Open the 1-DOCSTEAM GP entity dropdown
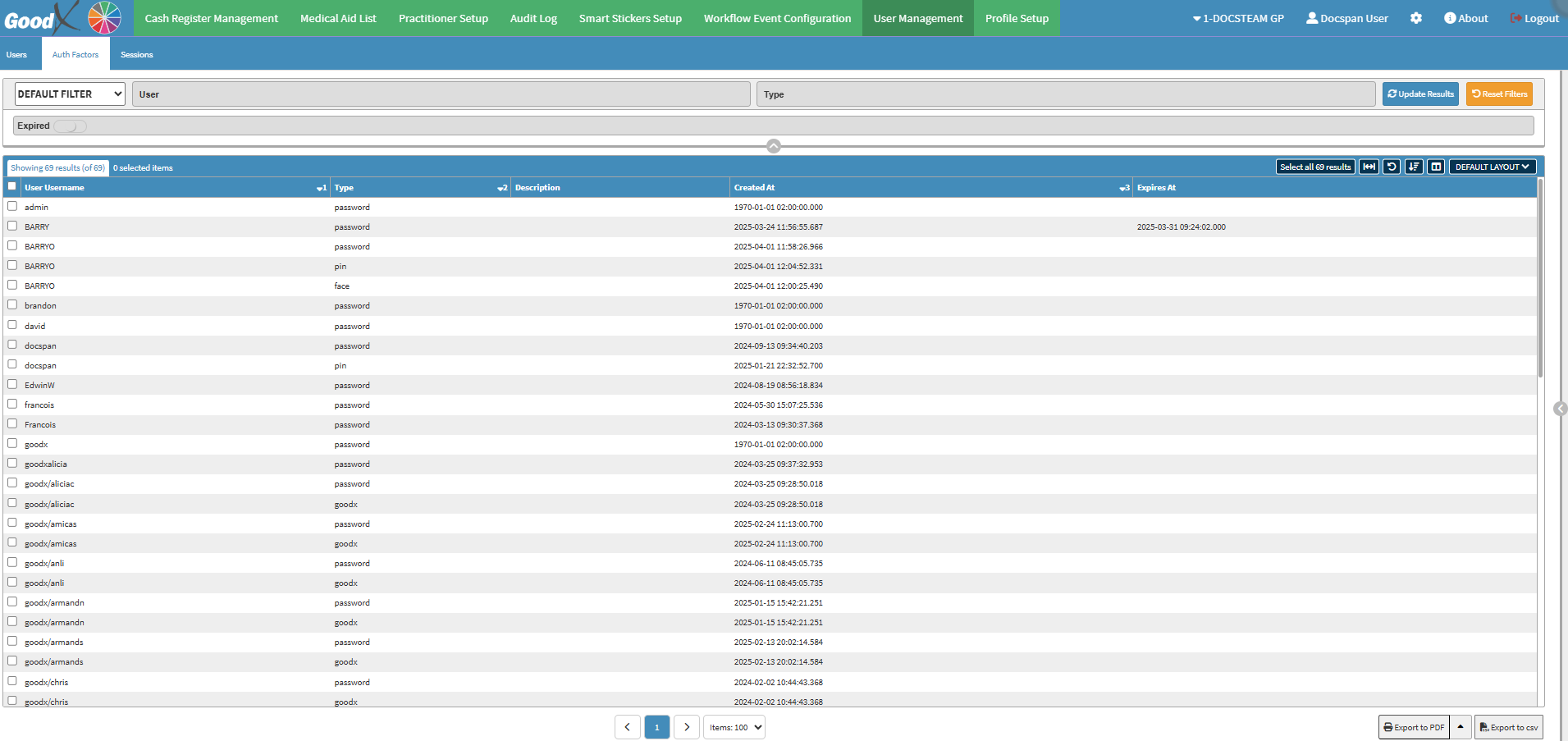The height and width of the screenshot is (741, 1568). 1238,18
